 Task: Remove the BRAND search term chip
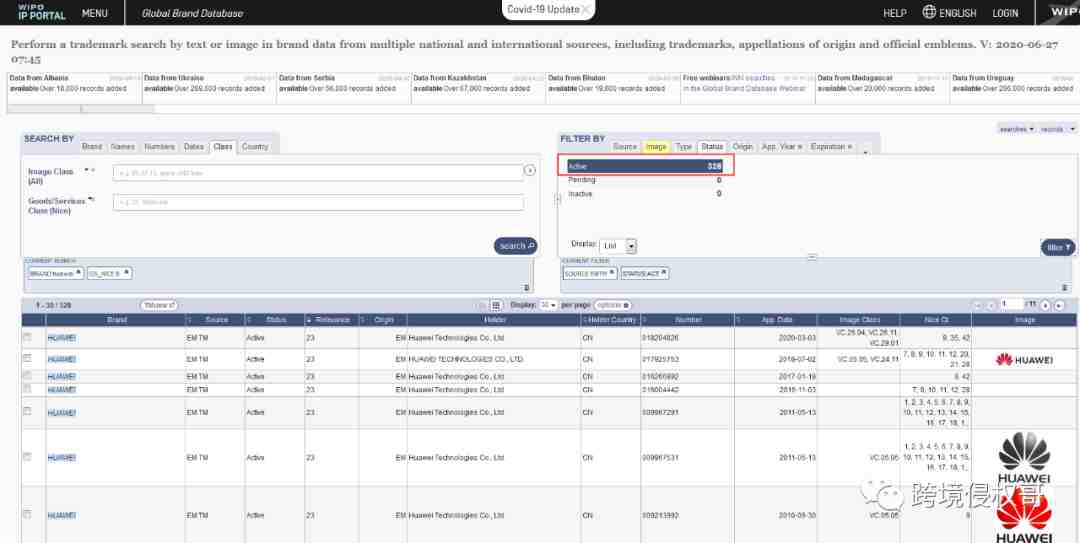(x=79, y=273)
